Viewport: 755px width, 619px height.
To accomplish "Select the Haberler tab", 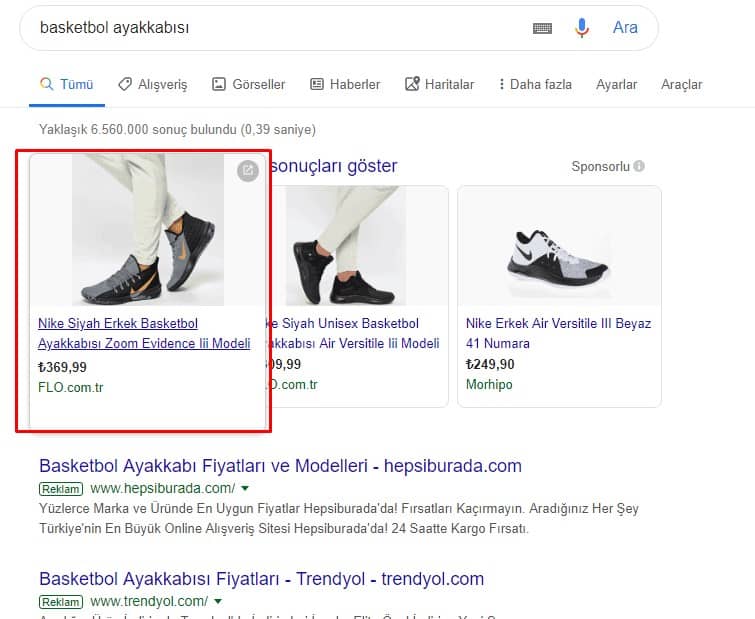I will point(345,85).
